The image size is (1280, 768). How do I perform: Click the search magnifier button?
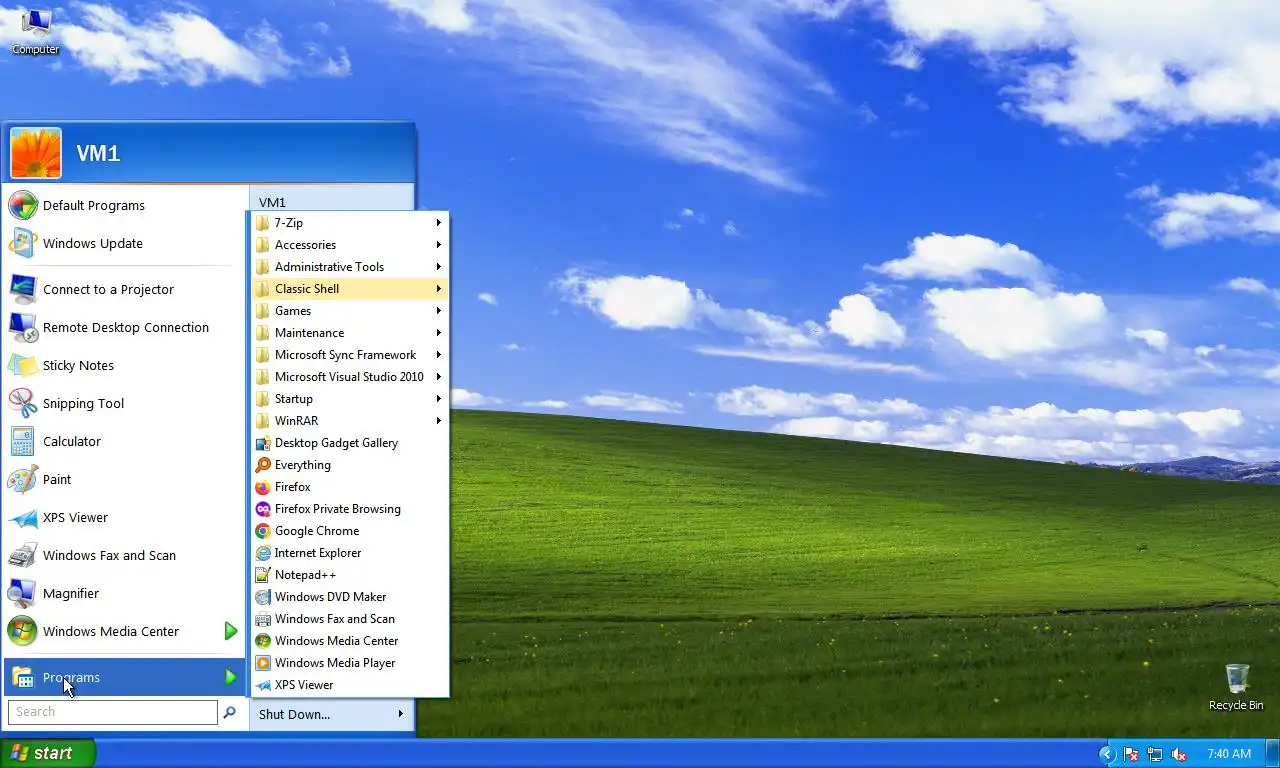click(x=230, y=712)
